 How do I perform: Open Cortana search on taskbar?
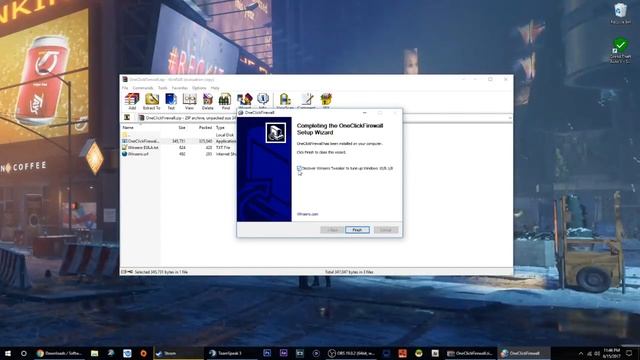pyautogui.click(x=24, y=353)
